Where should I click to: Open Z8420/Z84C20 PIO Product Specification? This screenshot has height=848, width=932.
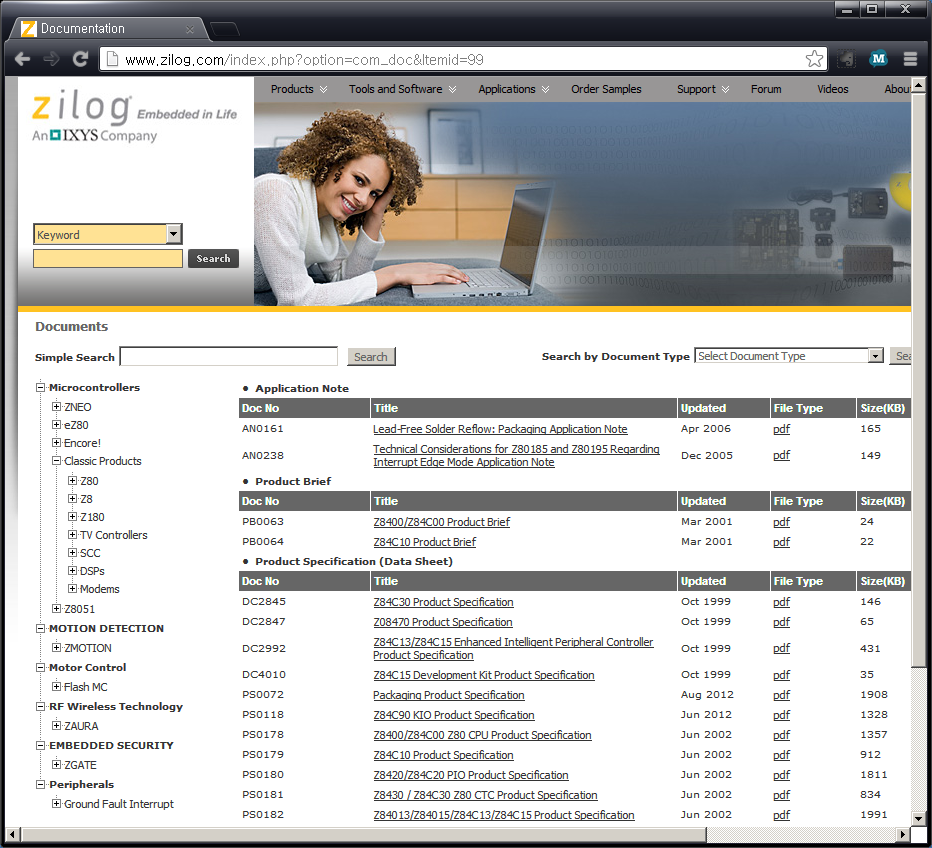pos(471,775)
